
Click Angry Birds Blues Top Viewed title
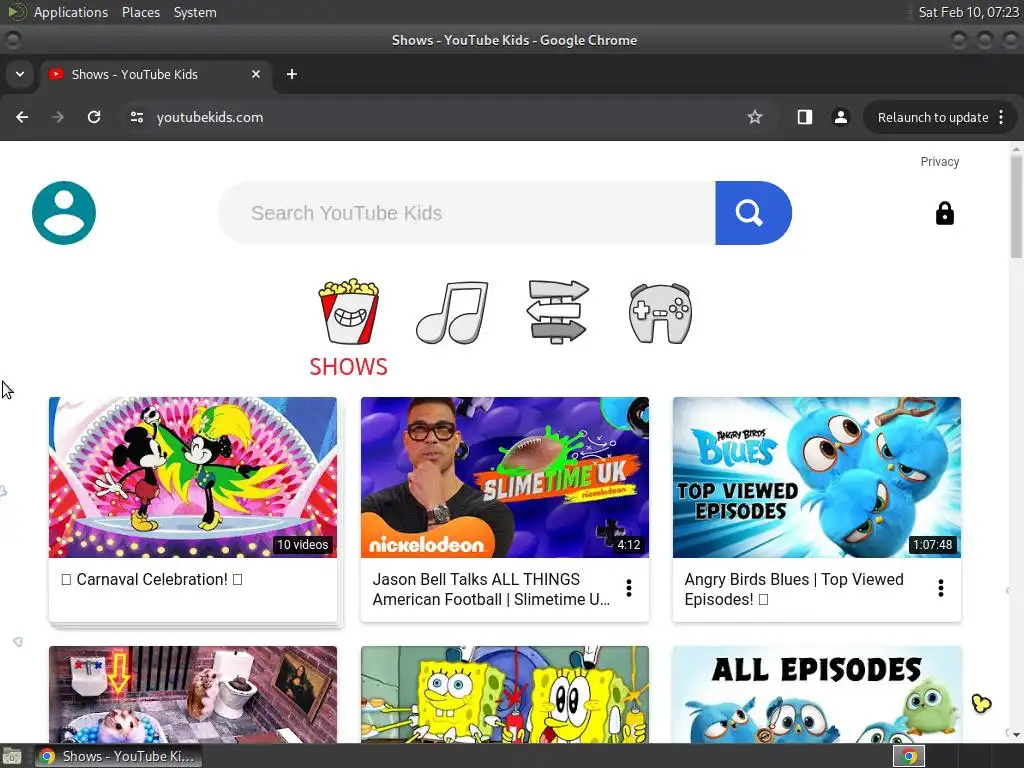point(794,589)
